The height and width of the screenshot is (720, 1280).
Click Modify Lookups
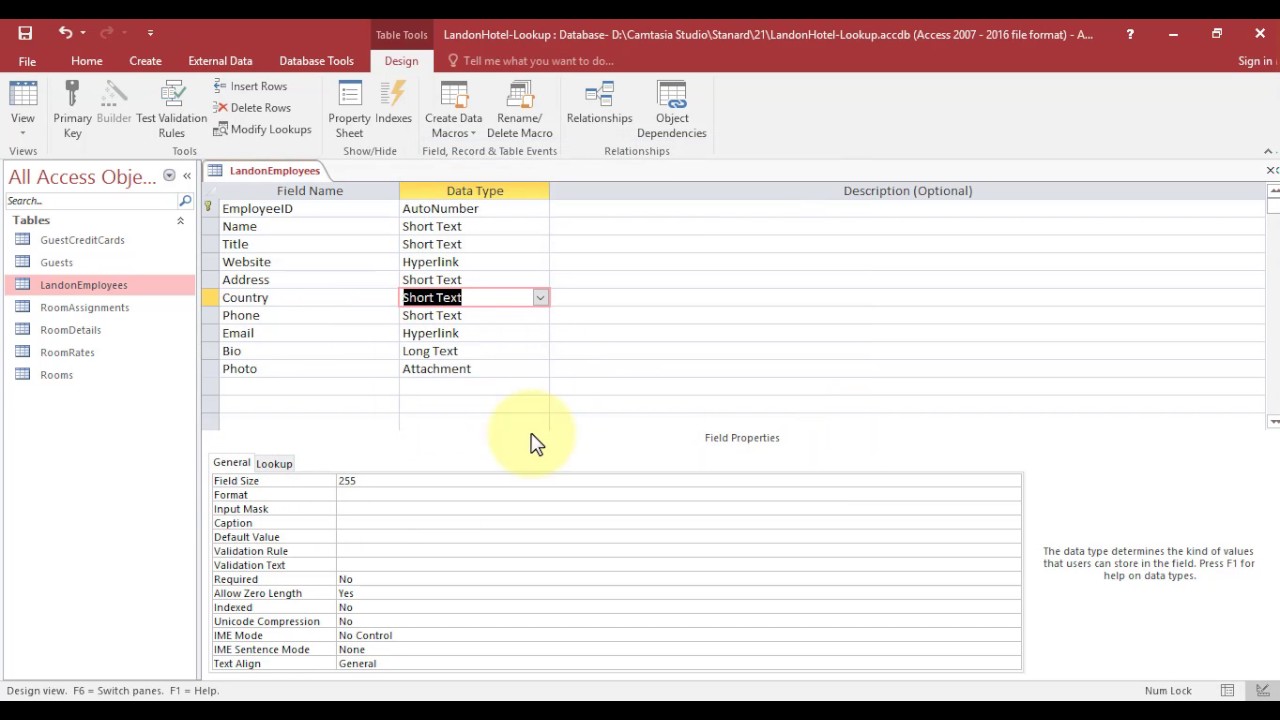tap(263, 130)
